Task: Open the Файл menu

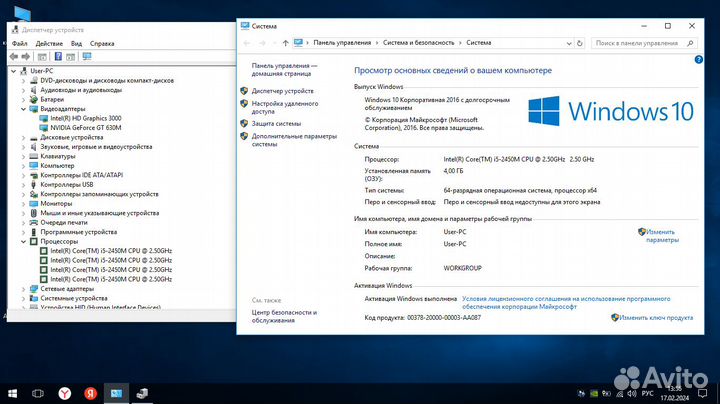Action: (20, 44)
